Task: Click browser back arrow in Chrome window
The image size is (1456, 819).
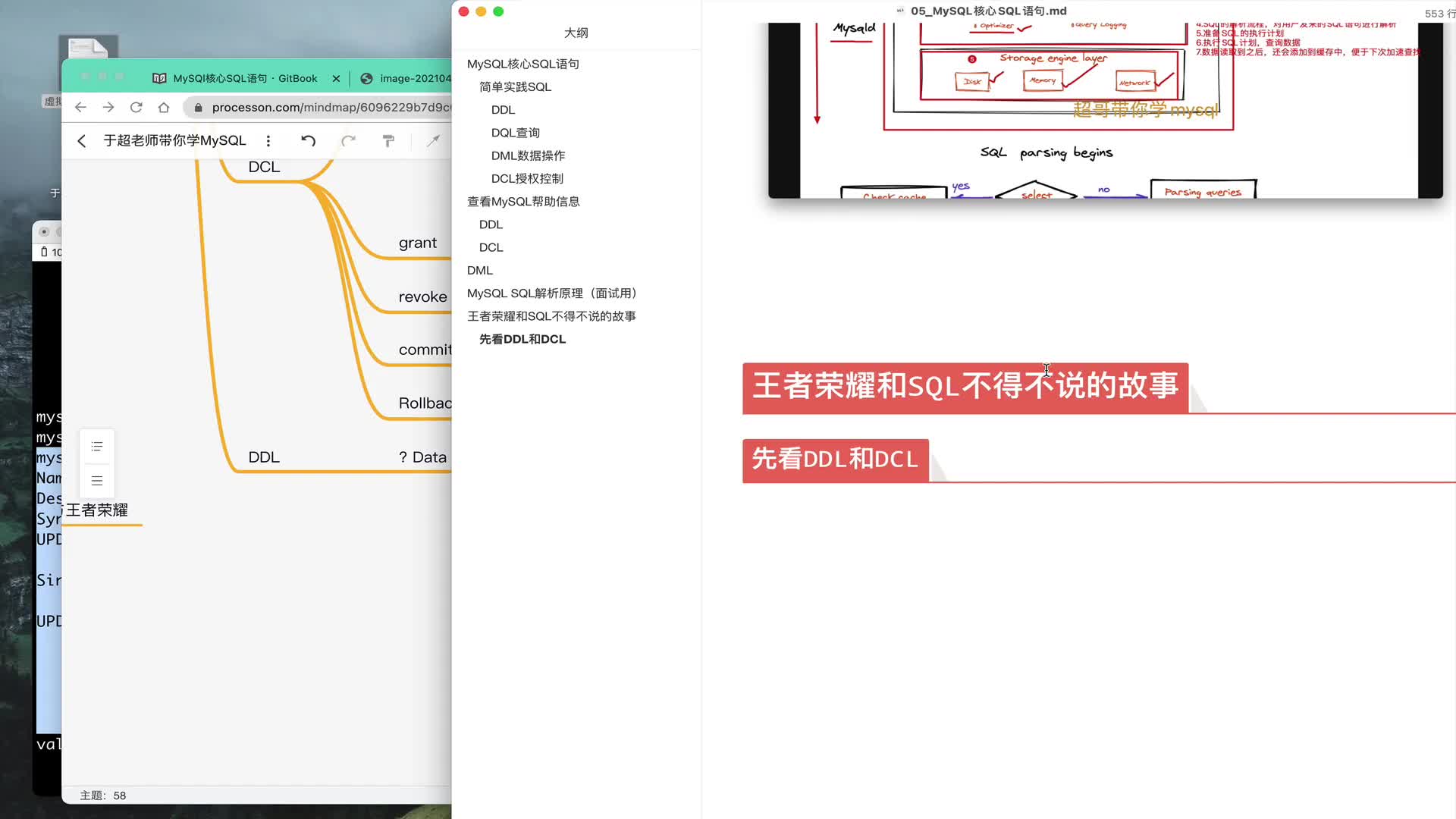Action: tap(80, 108)
